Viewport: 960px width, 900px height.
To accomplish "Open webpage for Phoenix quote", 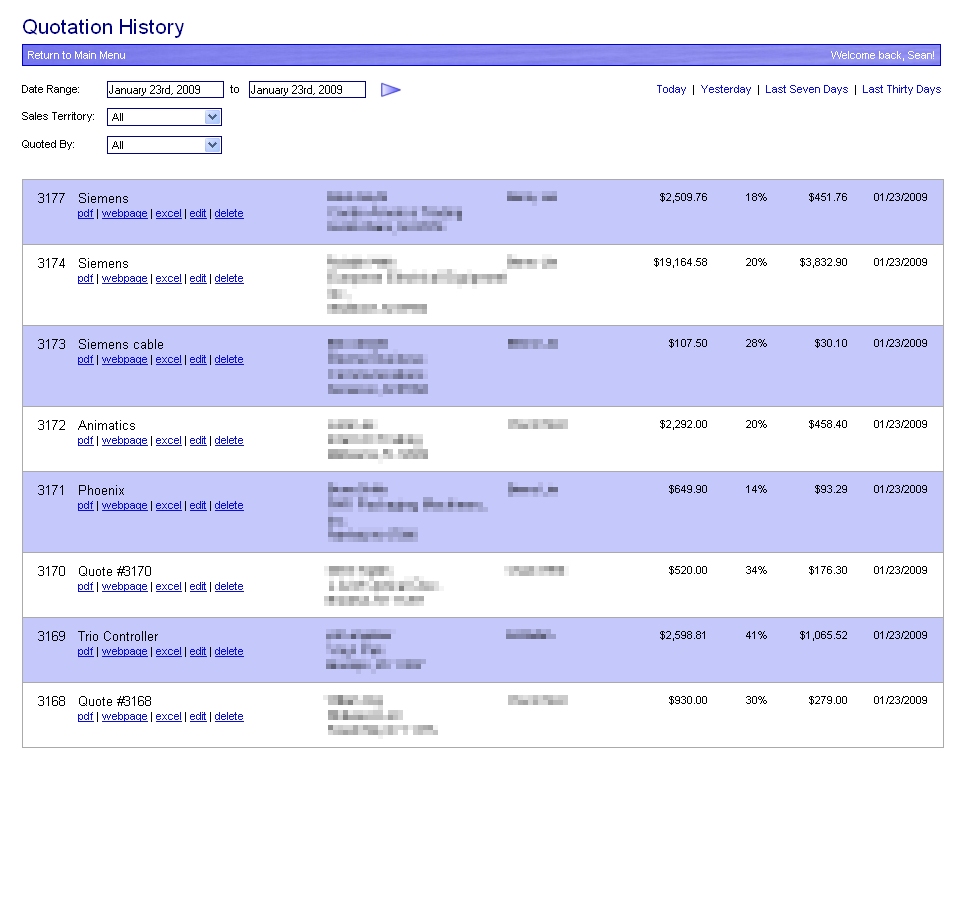I will point(124,506).
